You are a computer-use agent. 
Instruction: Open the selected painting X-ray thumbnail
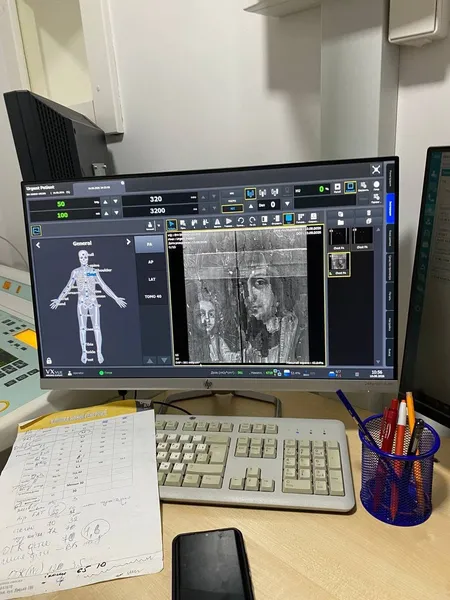click(339, 264)
